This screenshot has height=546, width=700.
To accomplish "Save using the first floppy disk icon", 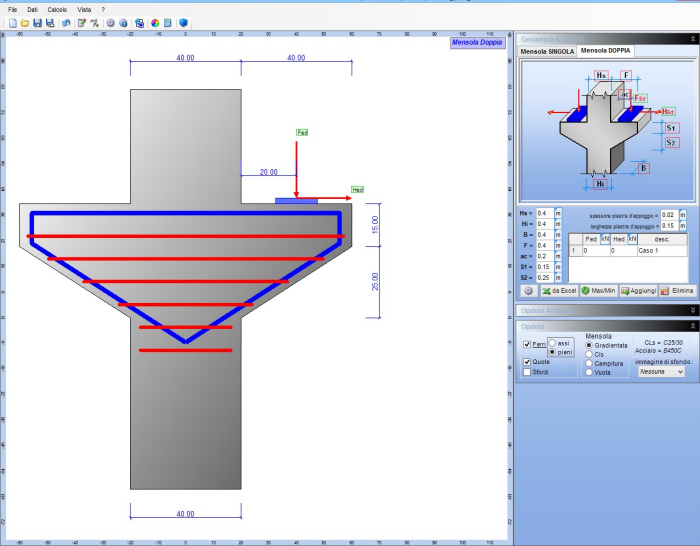I will (x=38, y=23).
